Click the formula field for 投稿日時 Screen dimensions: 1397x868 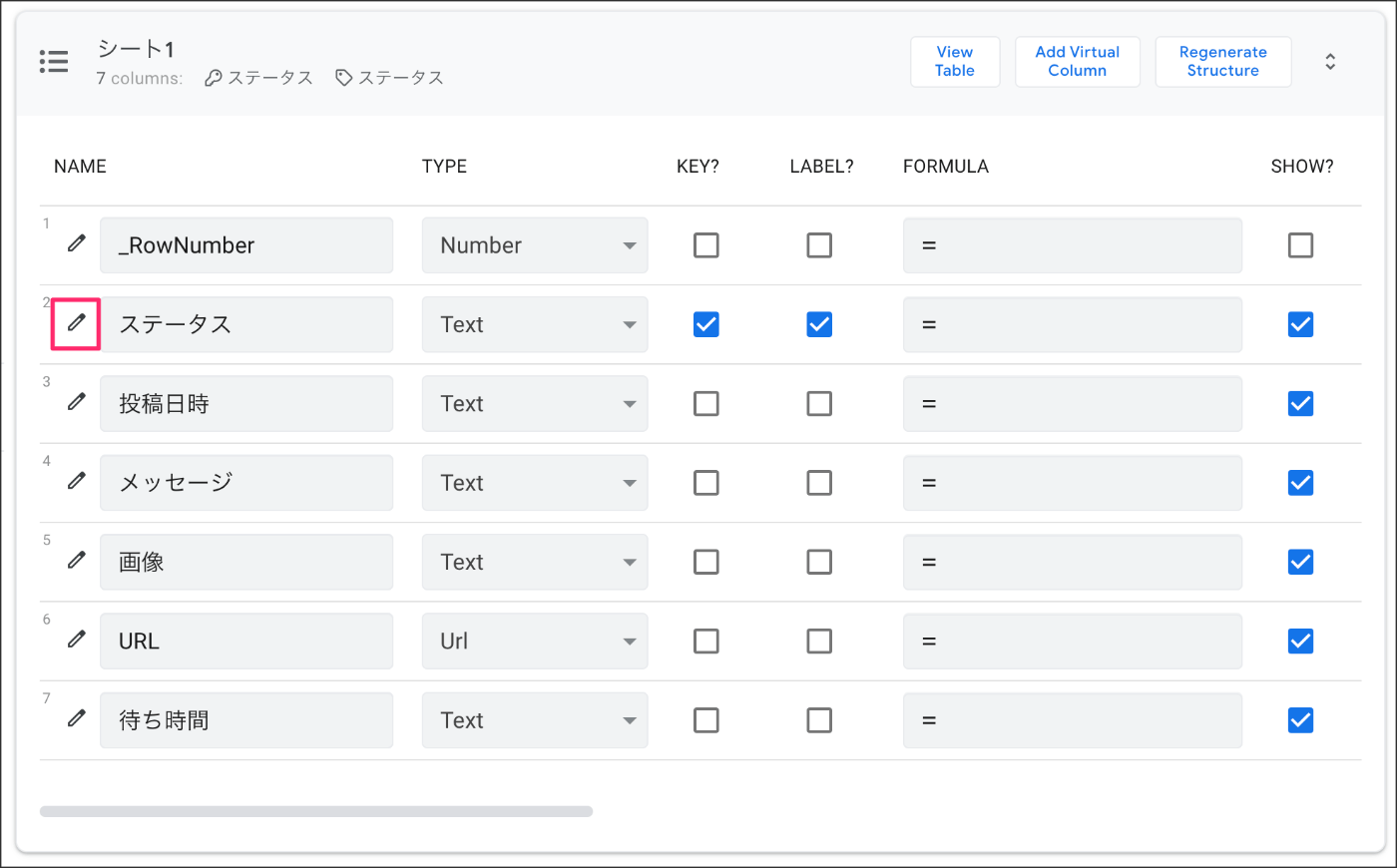[x=1073, y=404]
